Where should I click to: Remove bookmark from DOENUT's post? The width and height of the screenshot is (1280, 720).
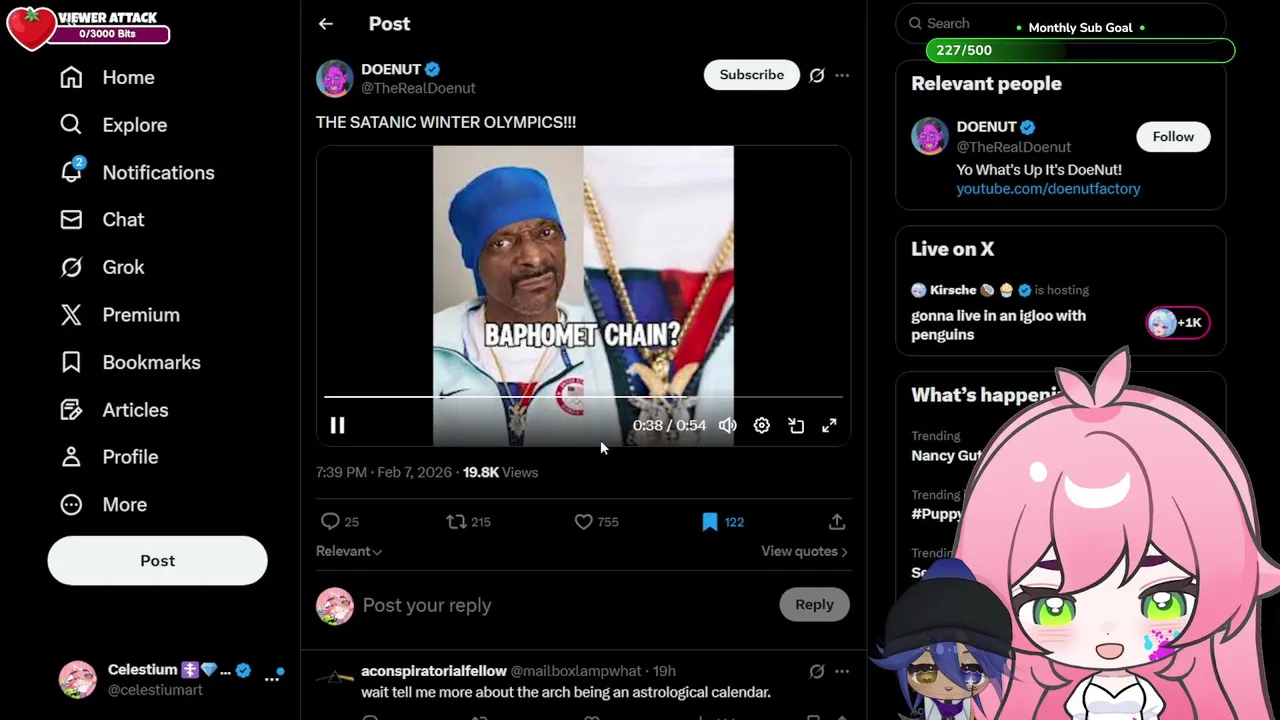click(710, 522)
